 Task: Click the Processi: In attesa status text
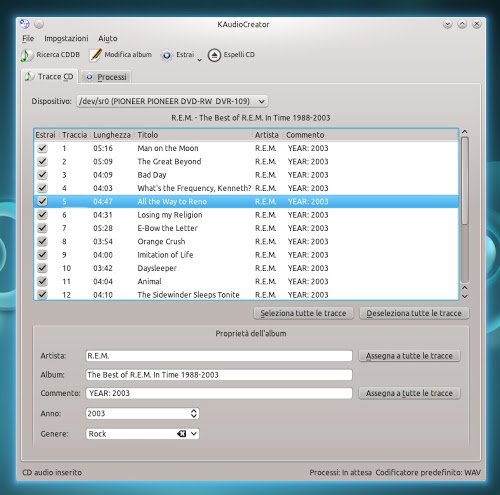pos(340,473)
